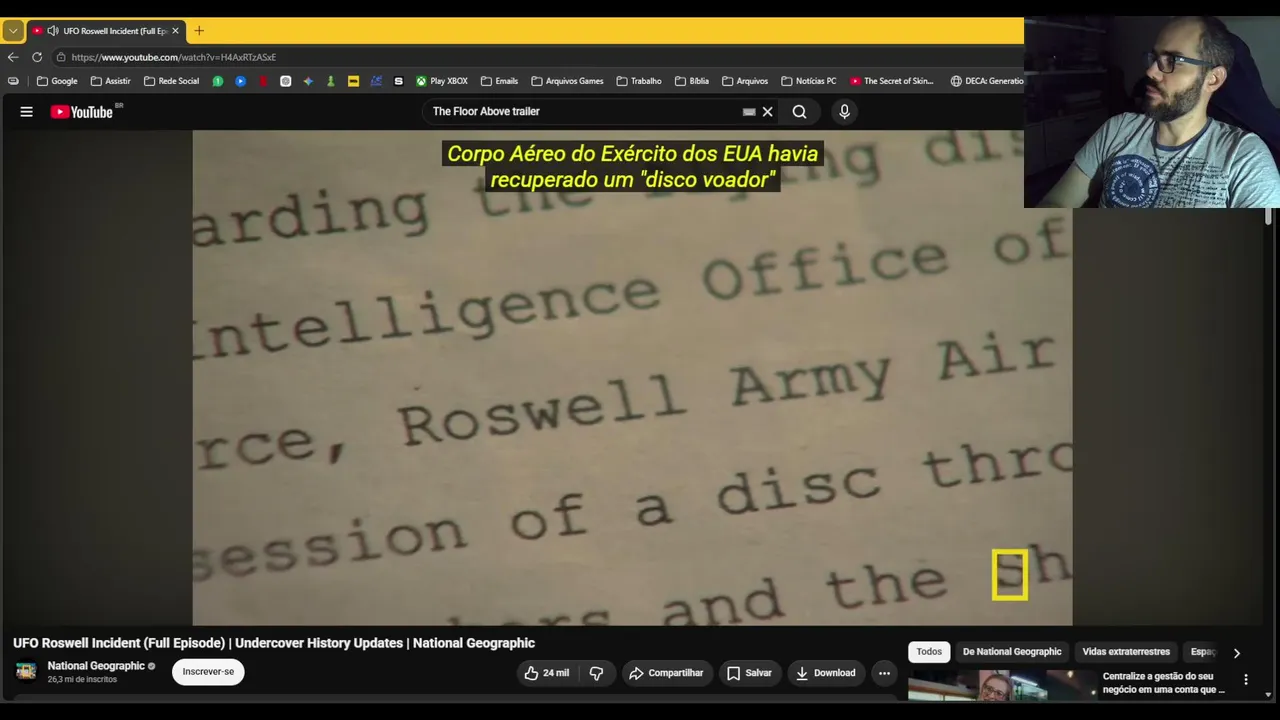Screen dimensions: 1280x720
Task: Select the De National Geographic chip
Action: [1012, 652]
